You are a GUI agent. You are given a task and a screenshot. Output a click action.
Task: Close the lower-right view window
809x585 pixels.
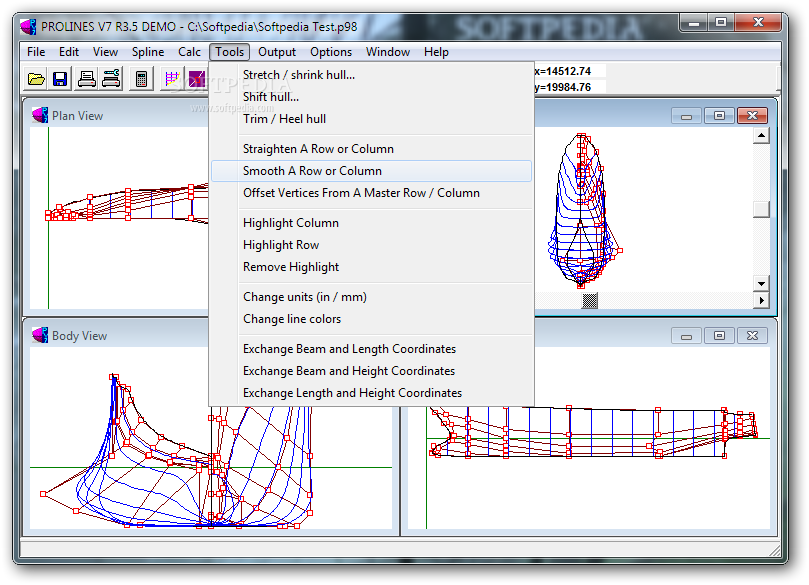[x=752, y=336]
